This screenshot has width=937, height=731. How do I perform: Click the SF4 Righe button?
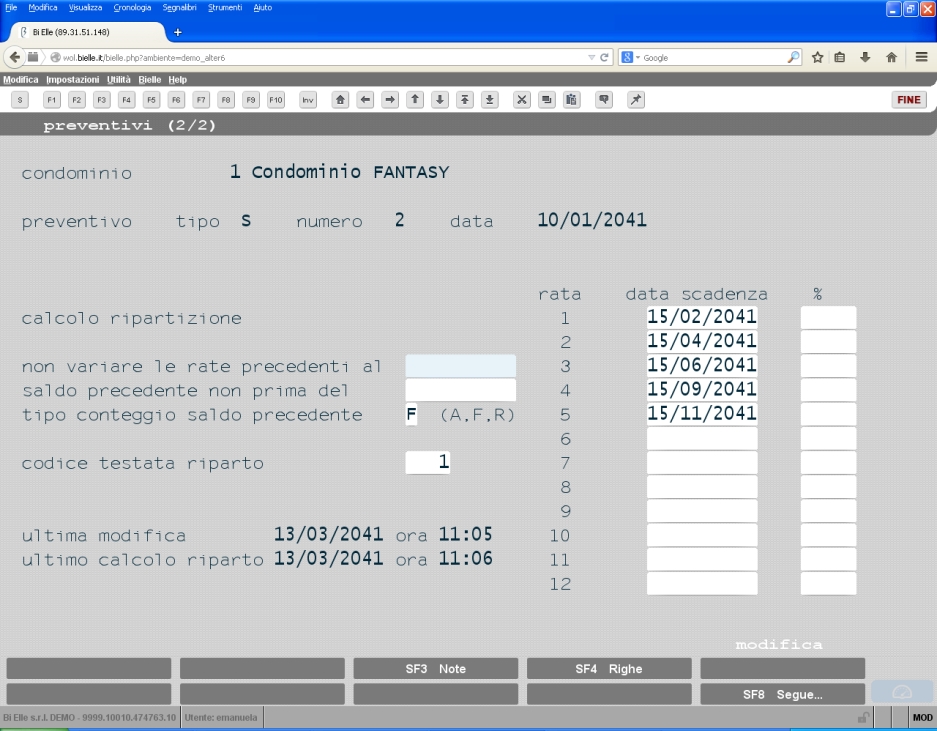[609, 669]
